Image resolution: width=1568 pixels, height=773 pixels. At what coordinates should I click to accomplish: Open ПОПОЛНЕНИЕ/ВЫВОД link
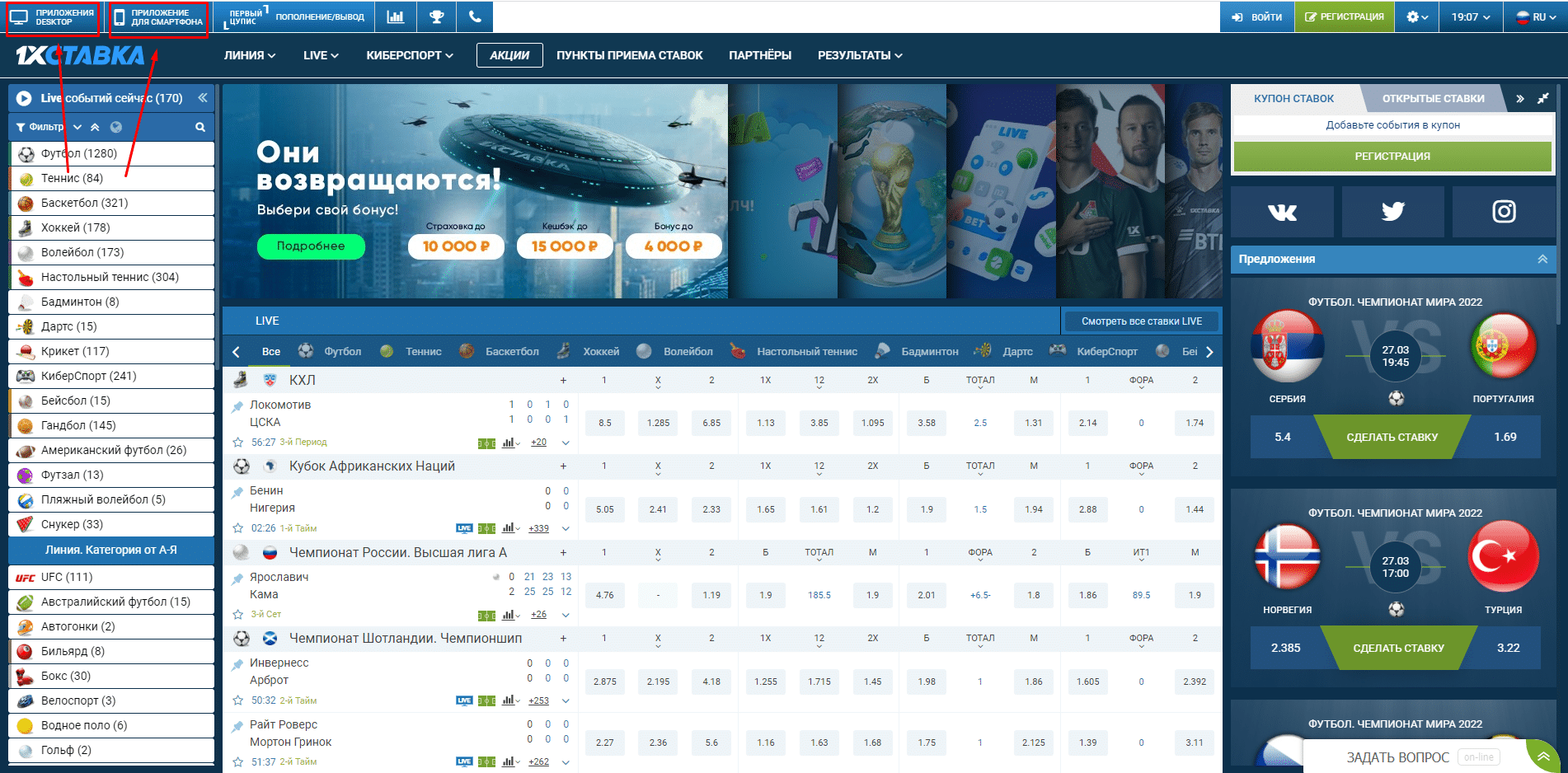click(320, 16)
